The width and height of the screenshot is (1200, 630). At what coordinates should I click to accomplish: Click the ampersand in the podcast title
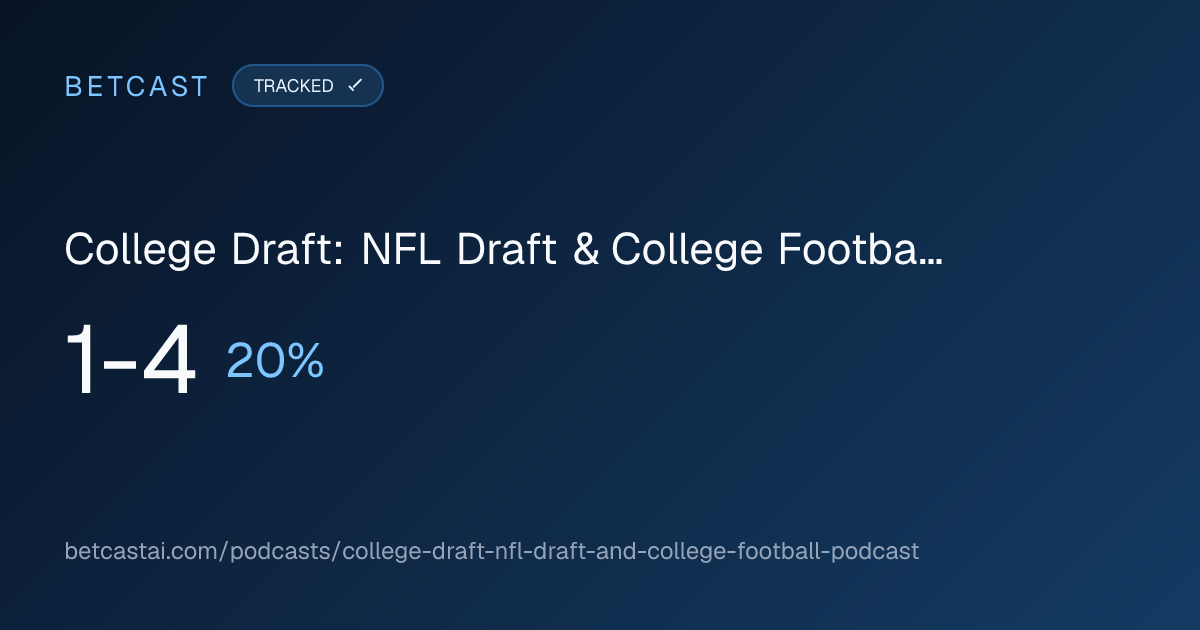pos(586,250)
